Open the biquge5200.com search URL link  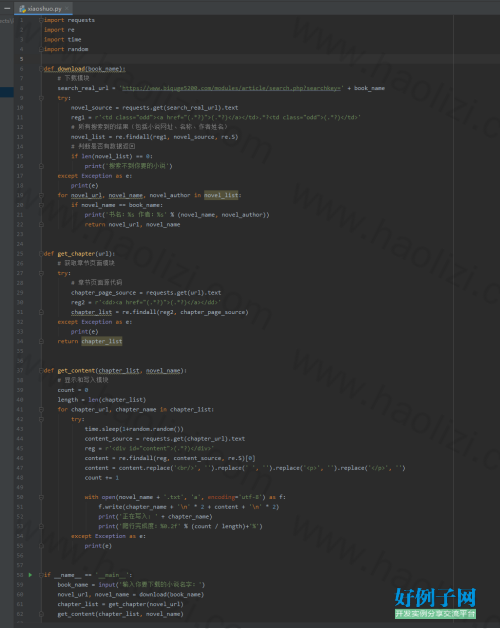pyautogui.click(x=231, y=88)
